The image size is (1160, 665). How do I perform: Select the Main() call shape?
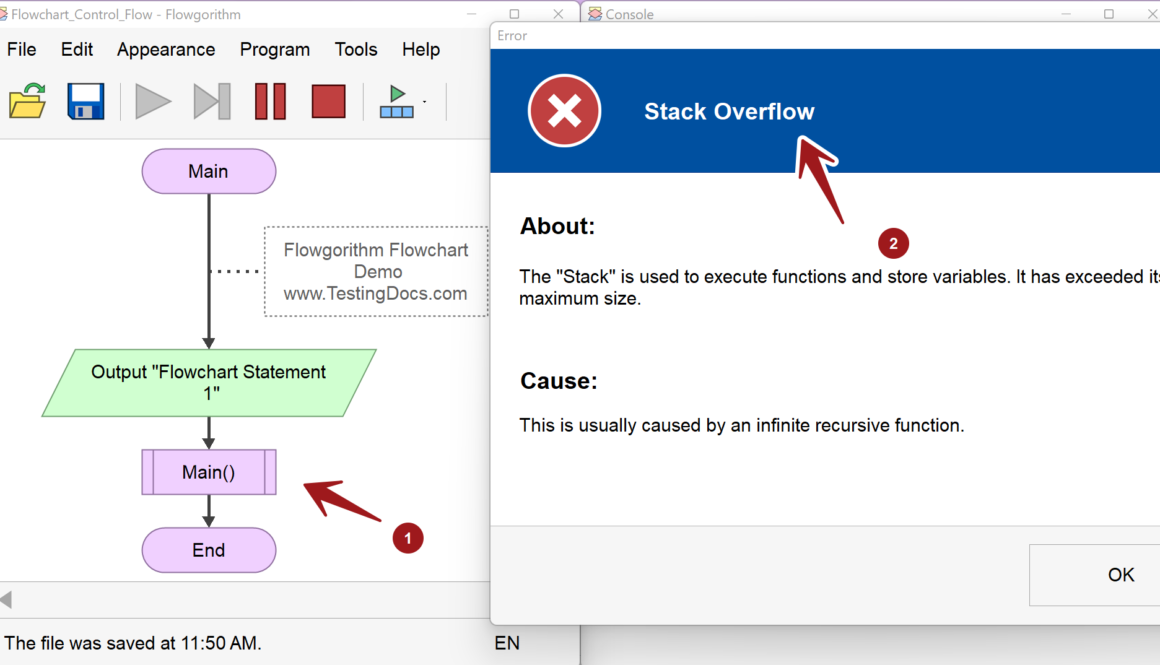click(209, 472)
